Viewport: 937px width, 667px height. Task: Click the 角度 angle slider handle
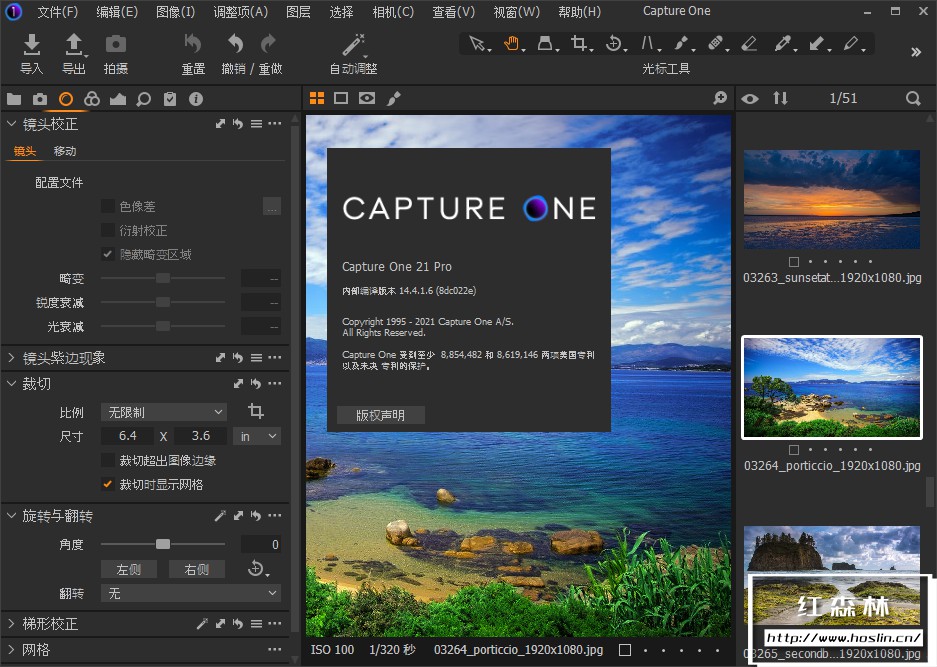tap(163, 544)
